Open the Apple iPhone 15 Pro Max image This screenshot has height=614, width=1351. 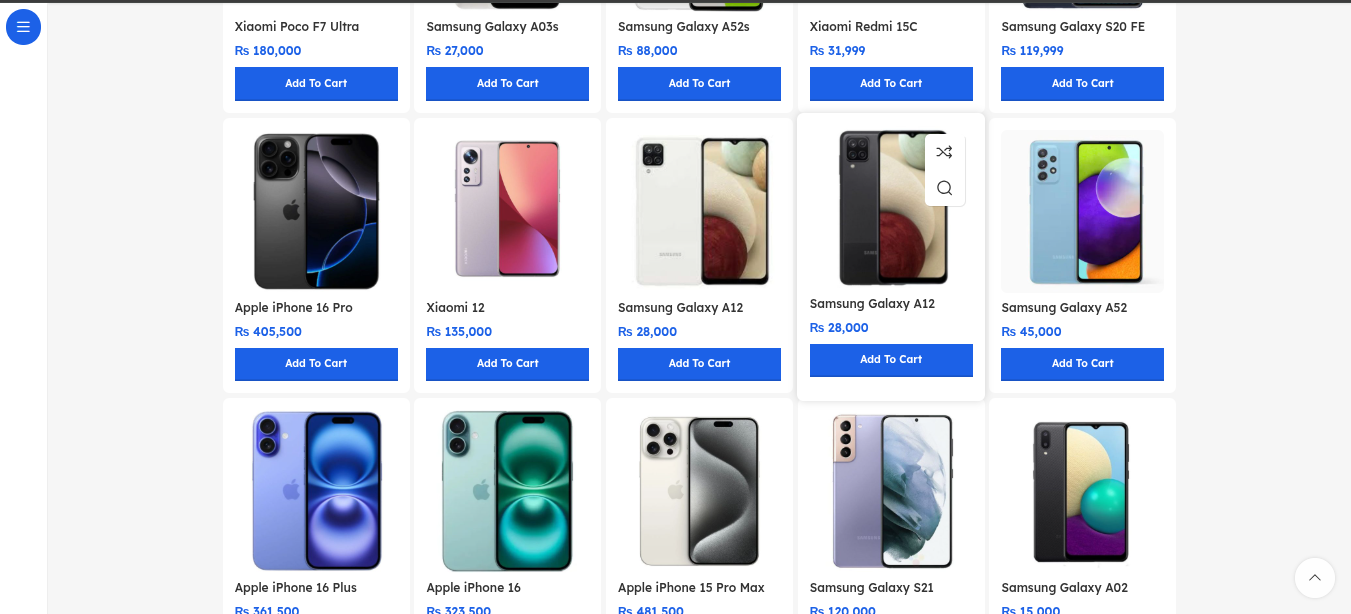pos(699,491)
